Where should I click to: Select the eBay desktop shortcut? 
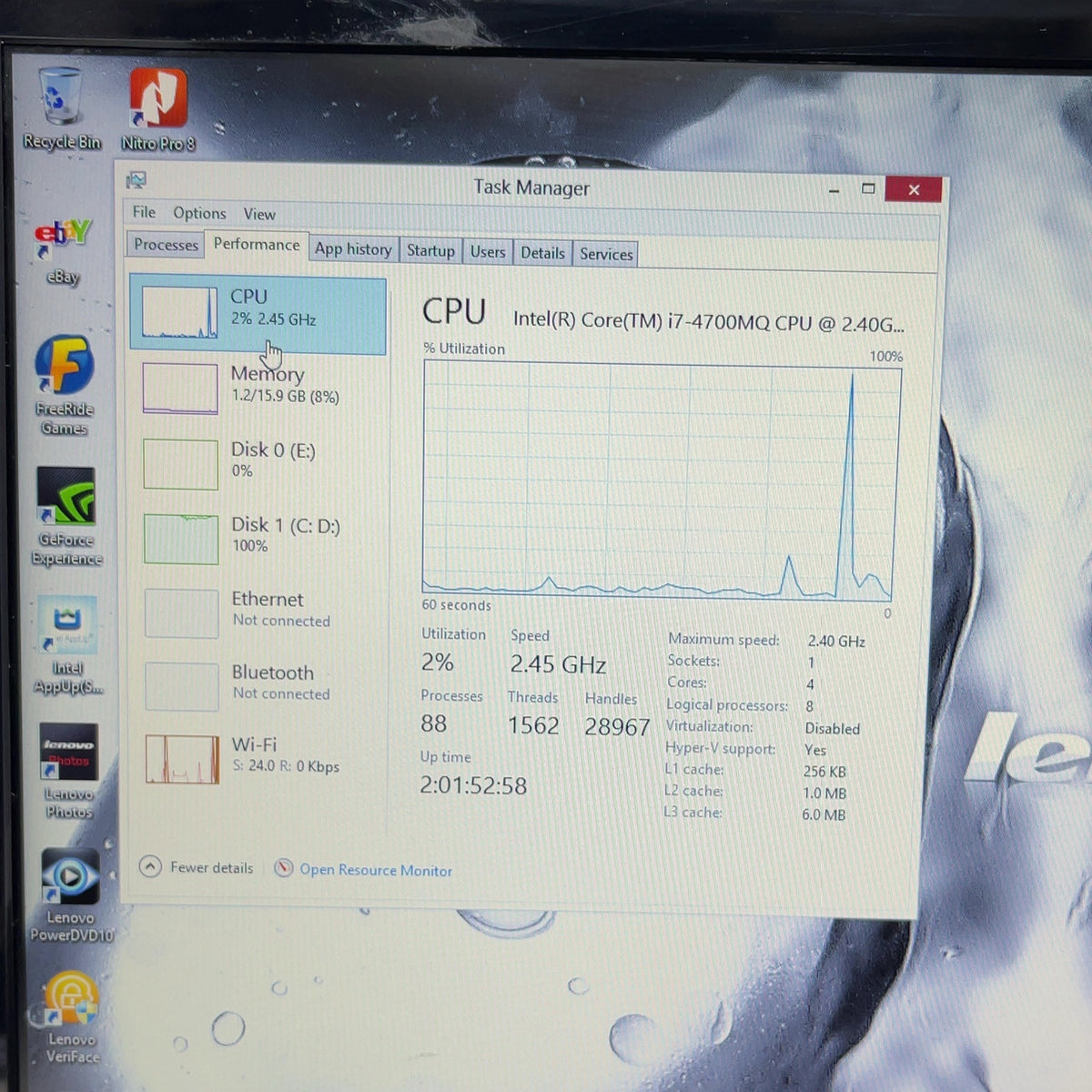click(x=63, y=252)
